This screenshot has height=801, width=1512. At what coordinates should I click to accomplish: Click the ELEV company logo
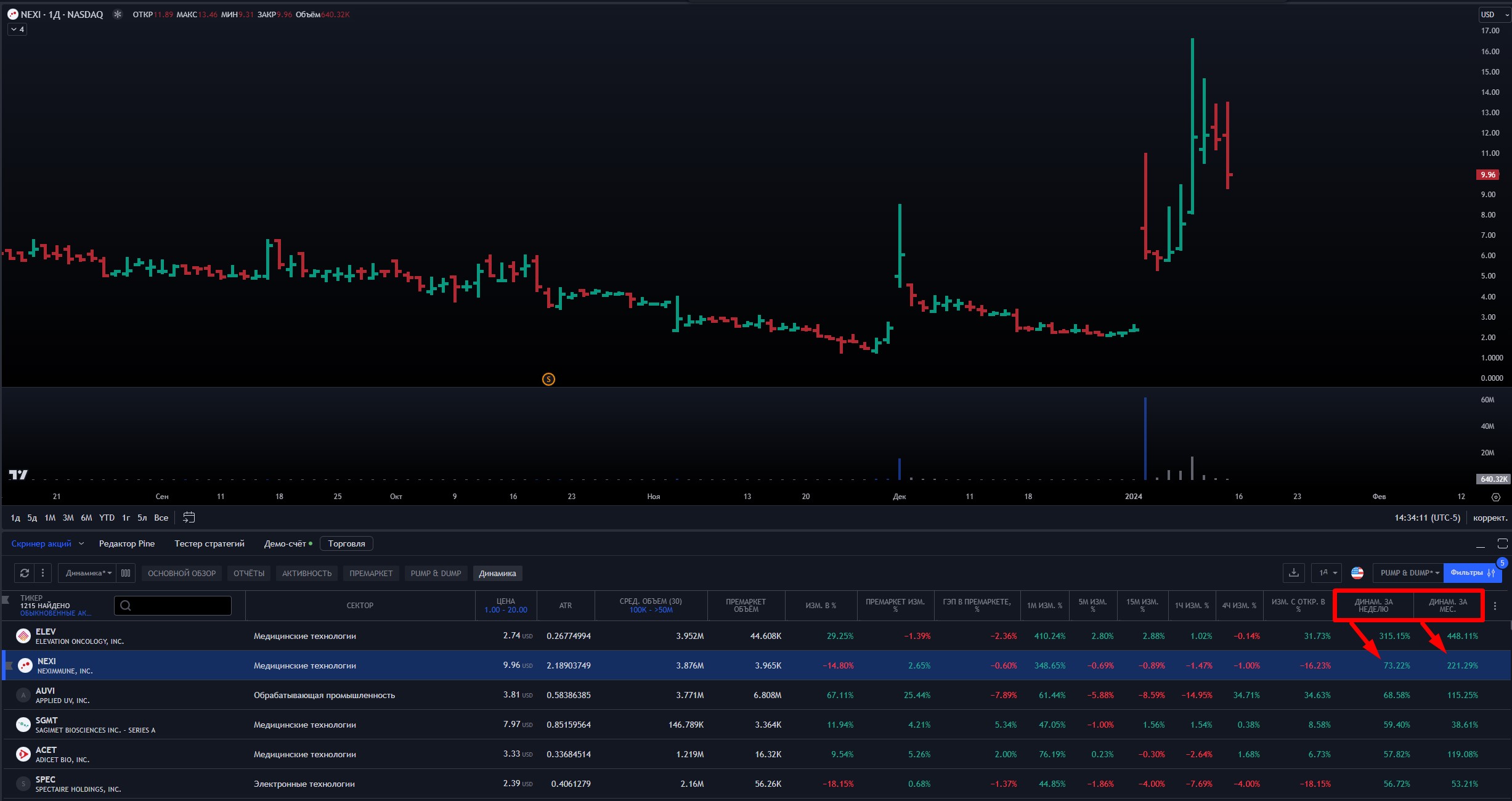tap(23, 636)
